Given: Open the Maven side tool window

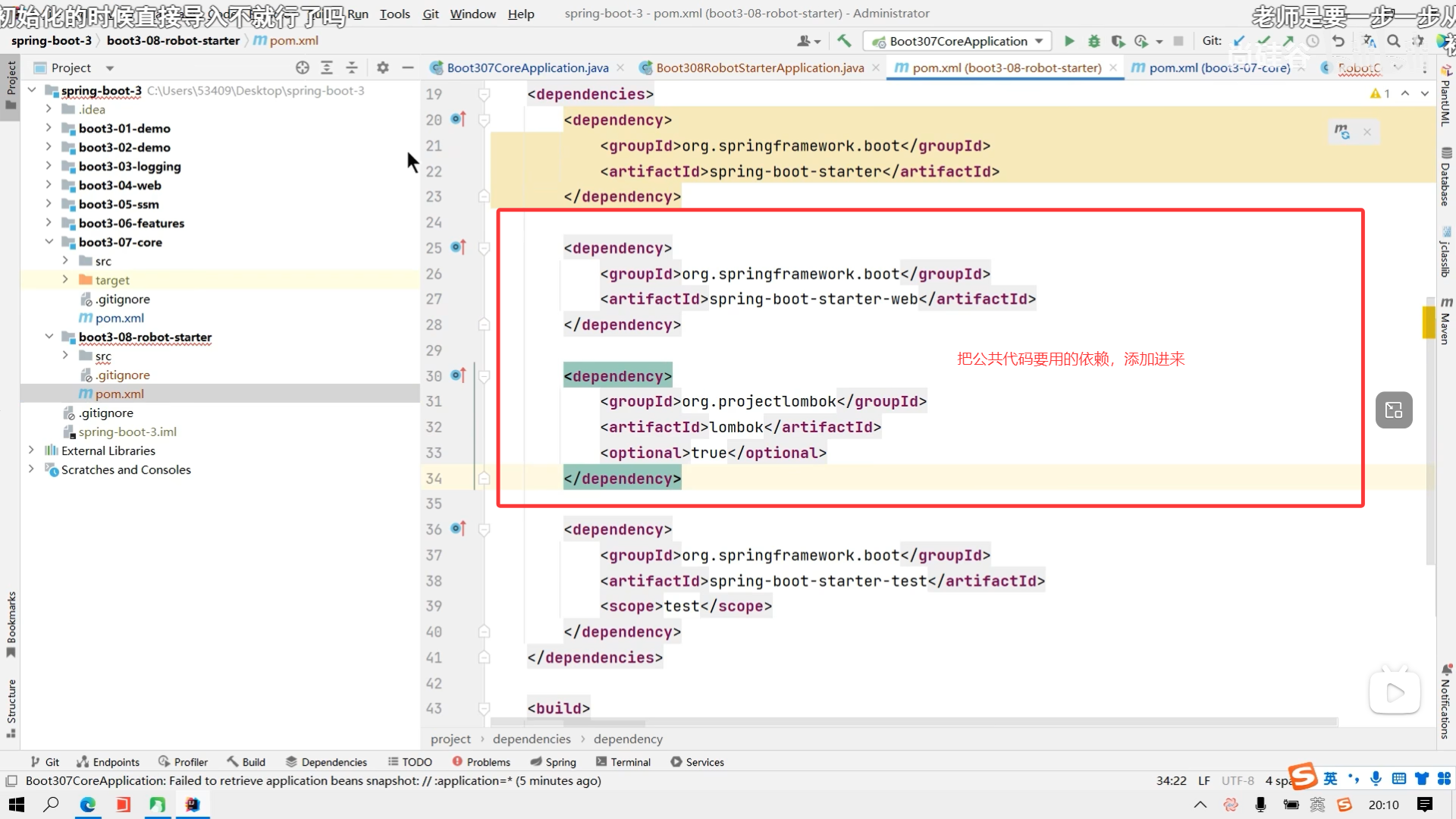Looking at the screenshot, I should [x=1445, y=322].
